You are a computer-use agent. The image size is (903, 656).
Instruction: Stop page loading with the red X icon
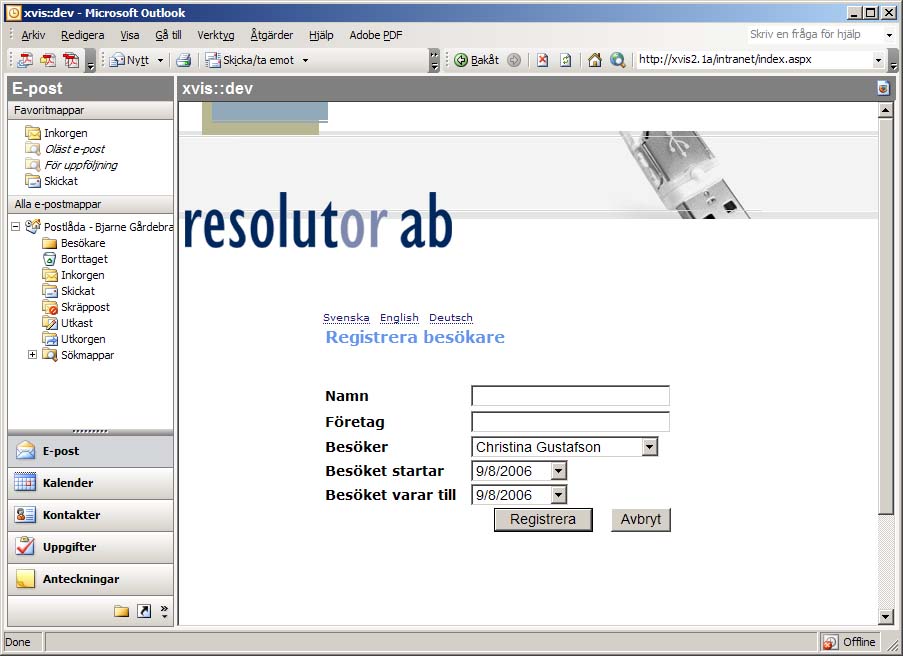click(x=542, y=60)
